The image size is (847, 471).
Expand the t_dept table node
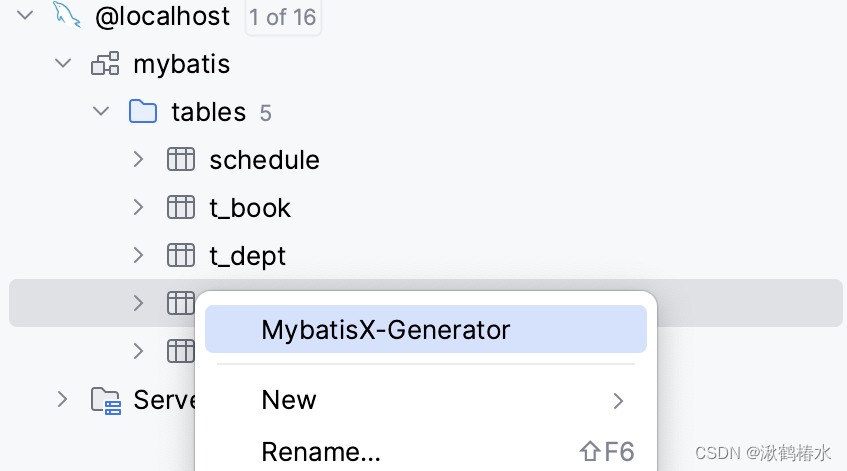click(139, 255)
